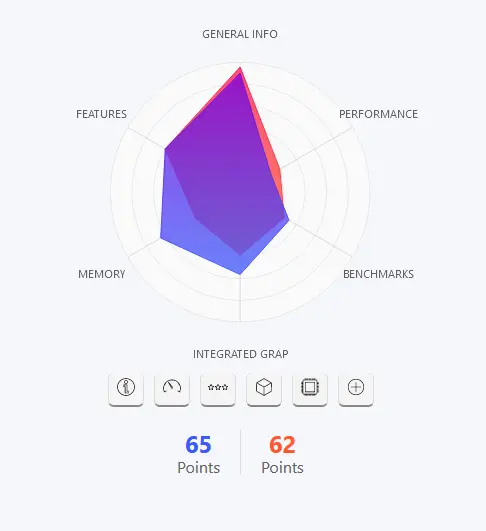The width and height of the screenshot is (486, 531).
Task: Click the FEATURES chart label
Action: coord(101,114)
